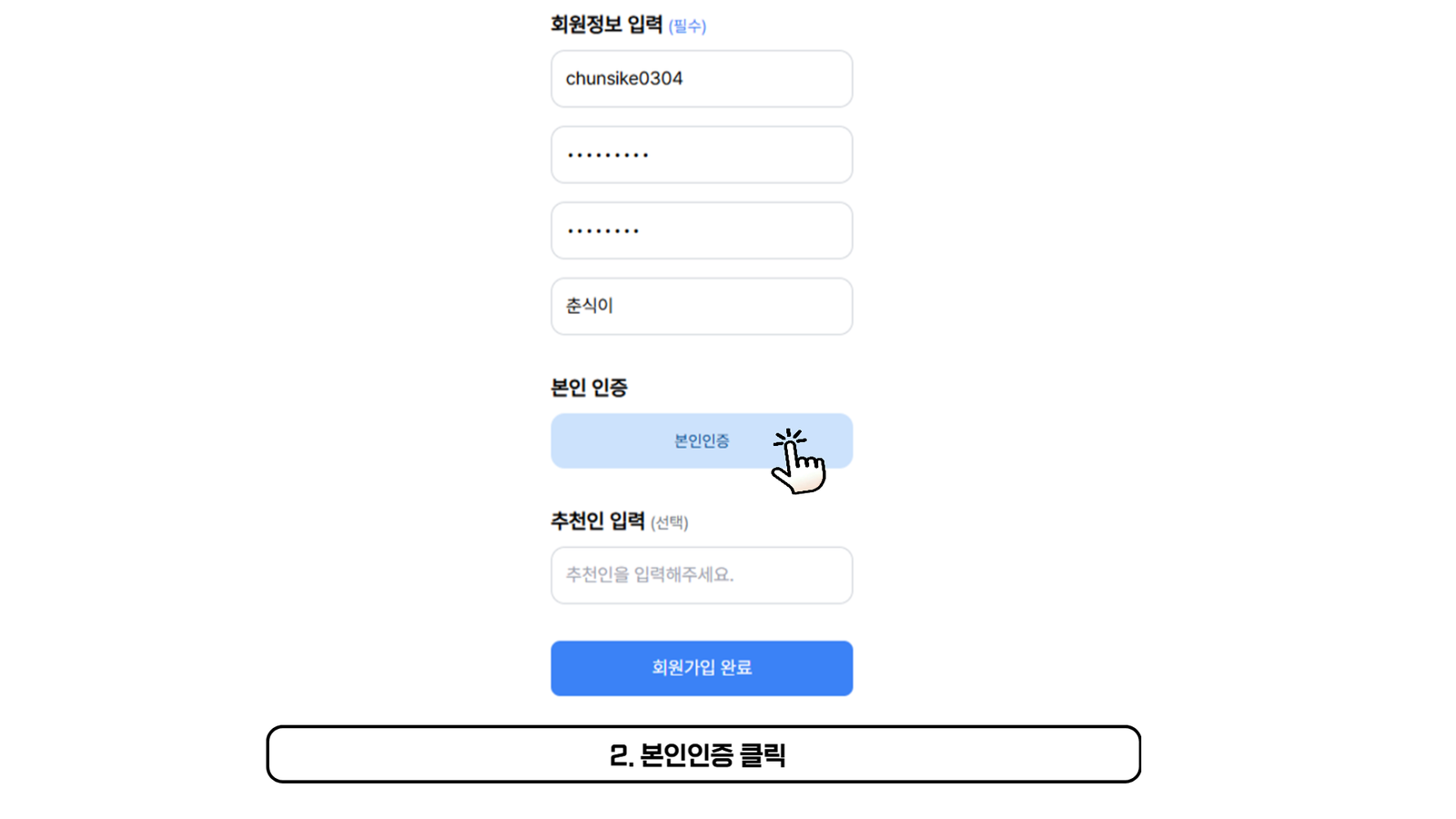This screenshot has height=819, width=1456.
Task: Submit with the 회원가입 완료 button
Action: [x=702, y=668]
